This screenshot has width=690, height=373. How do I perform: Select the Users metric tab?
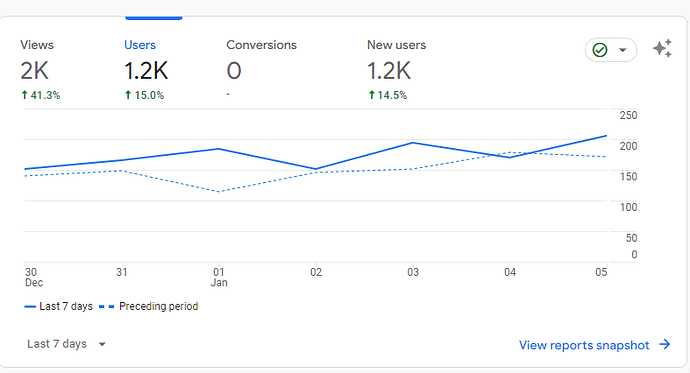(146, 69)
